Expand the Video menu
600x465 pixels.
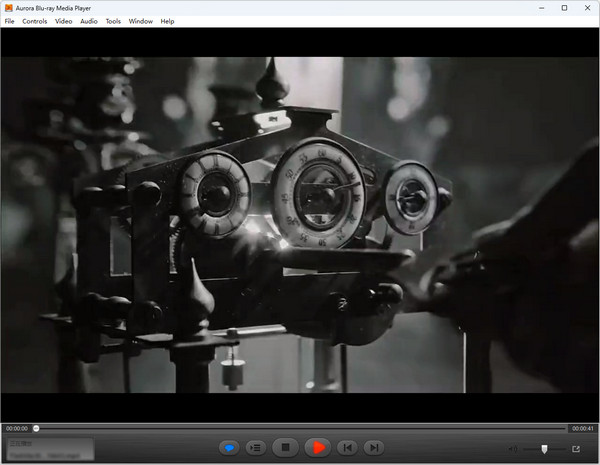click(x=63, y=21)
